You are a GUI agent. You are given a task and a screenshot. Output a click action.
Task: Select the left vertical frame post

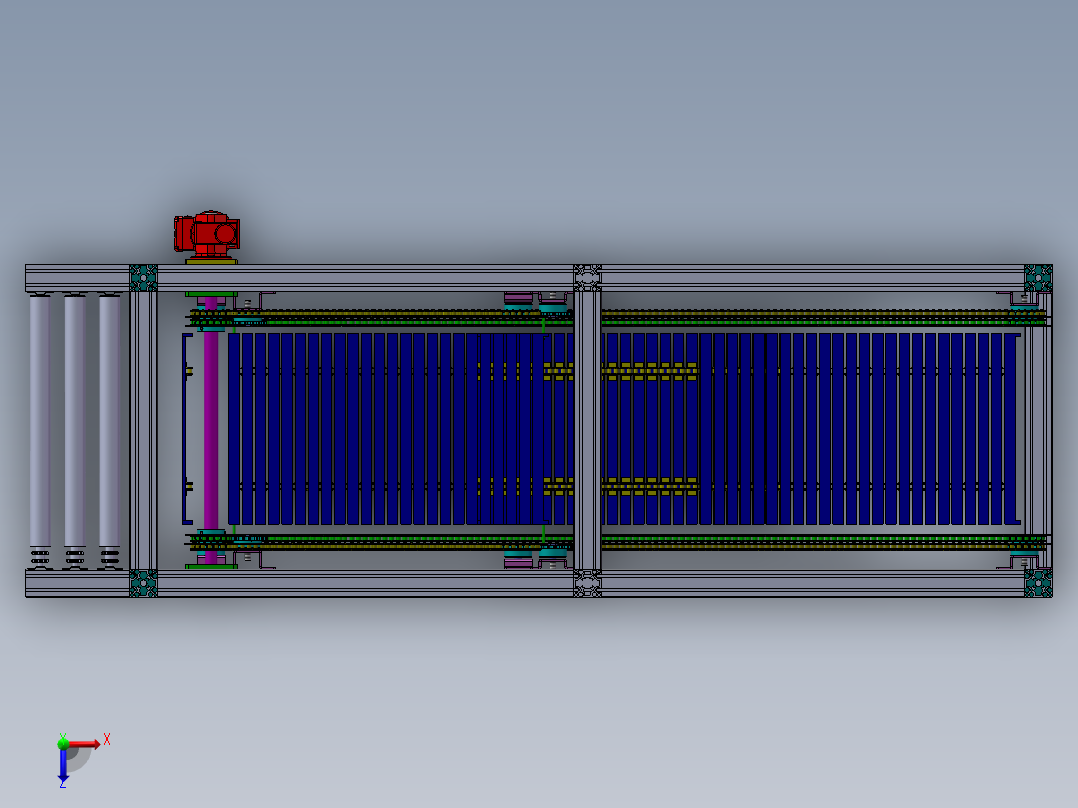point(143,430)
